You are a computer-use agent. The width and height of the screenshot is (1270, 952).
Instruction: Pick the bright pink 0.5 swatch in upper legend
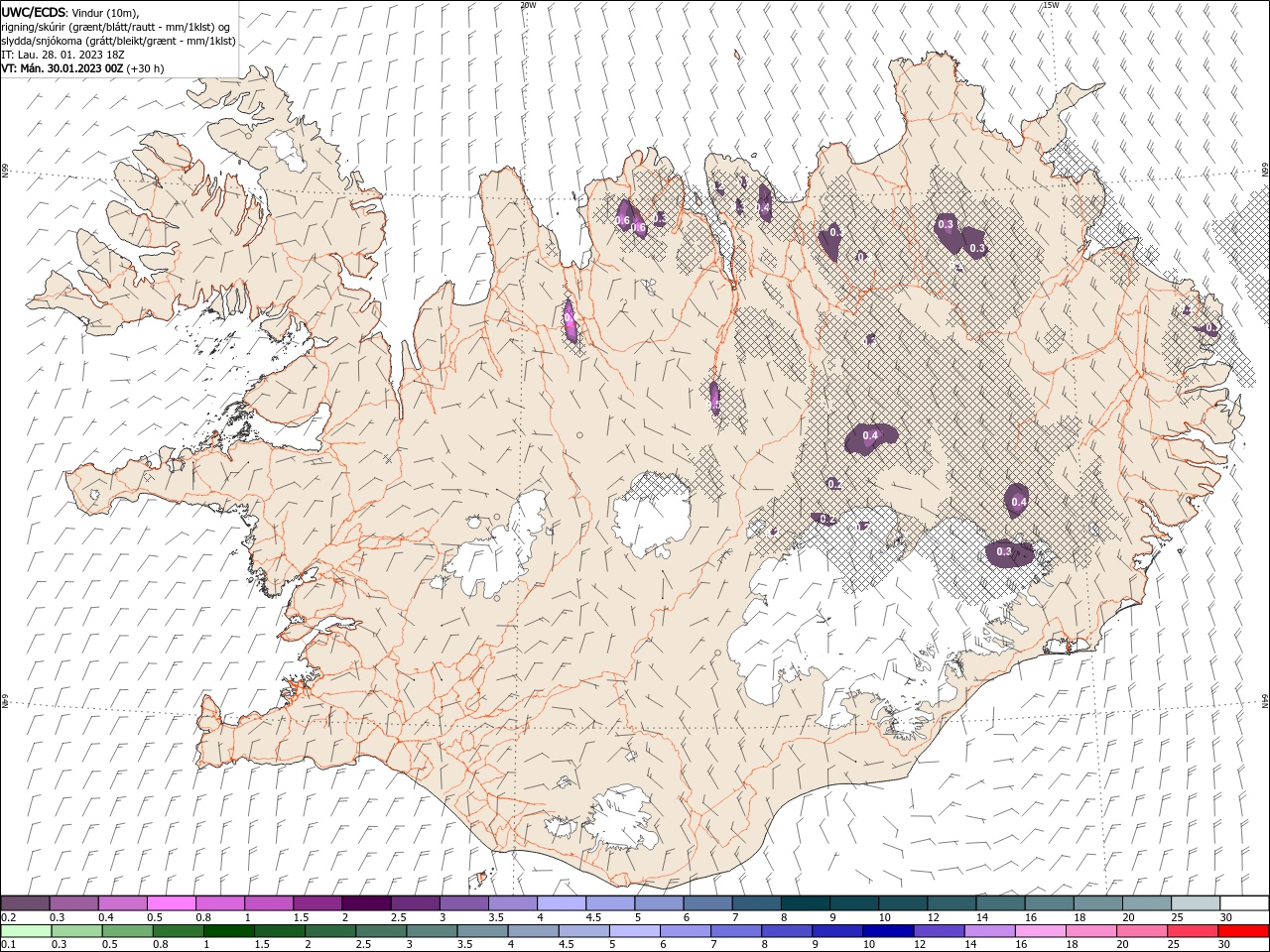coord(172,903)
